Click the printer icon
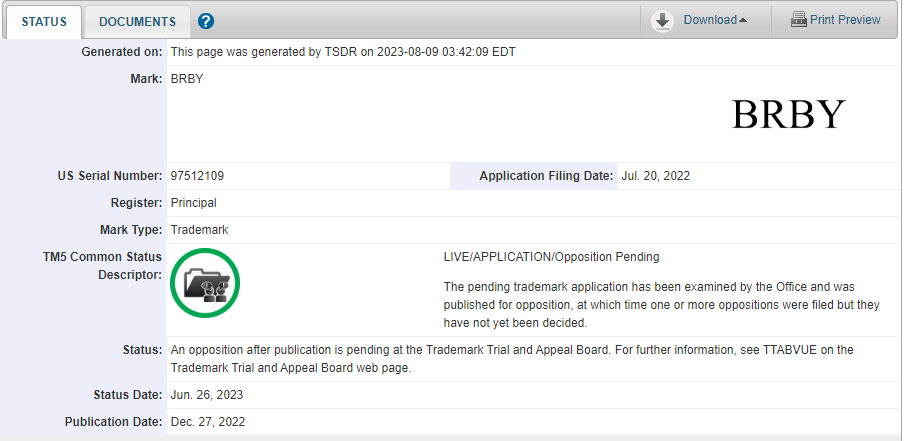The width and height of the screenshot is (904, 441). pyautogui.click(x=798, y=20)
